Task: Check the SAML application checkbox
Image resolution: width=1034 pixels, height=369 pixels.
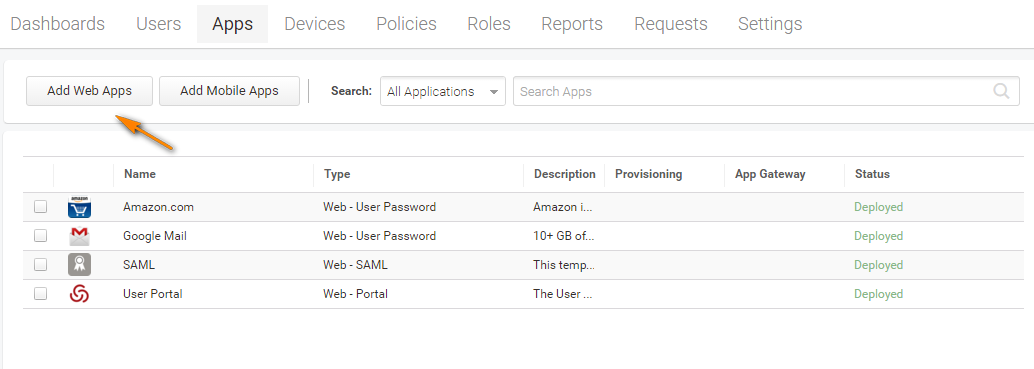Action: click(40, 265)
